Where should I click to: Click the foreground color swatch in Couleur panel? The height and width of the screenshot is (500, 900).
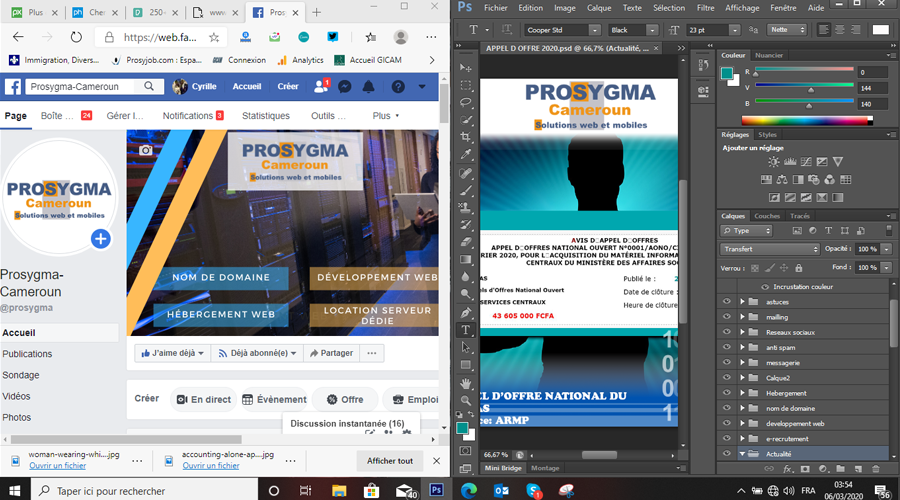[727, 73]
